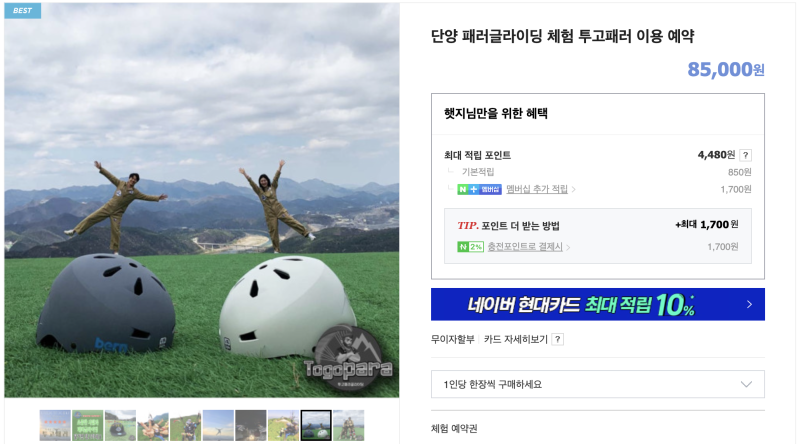Click the chevron after 충전포인트로 결제시
The width and height of the screenshot is (800, 444).
[x=568, y=248]
